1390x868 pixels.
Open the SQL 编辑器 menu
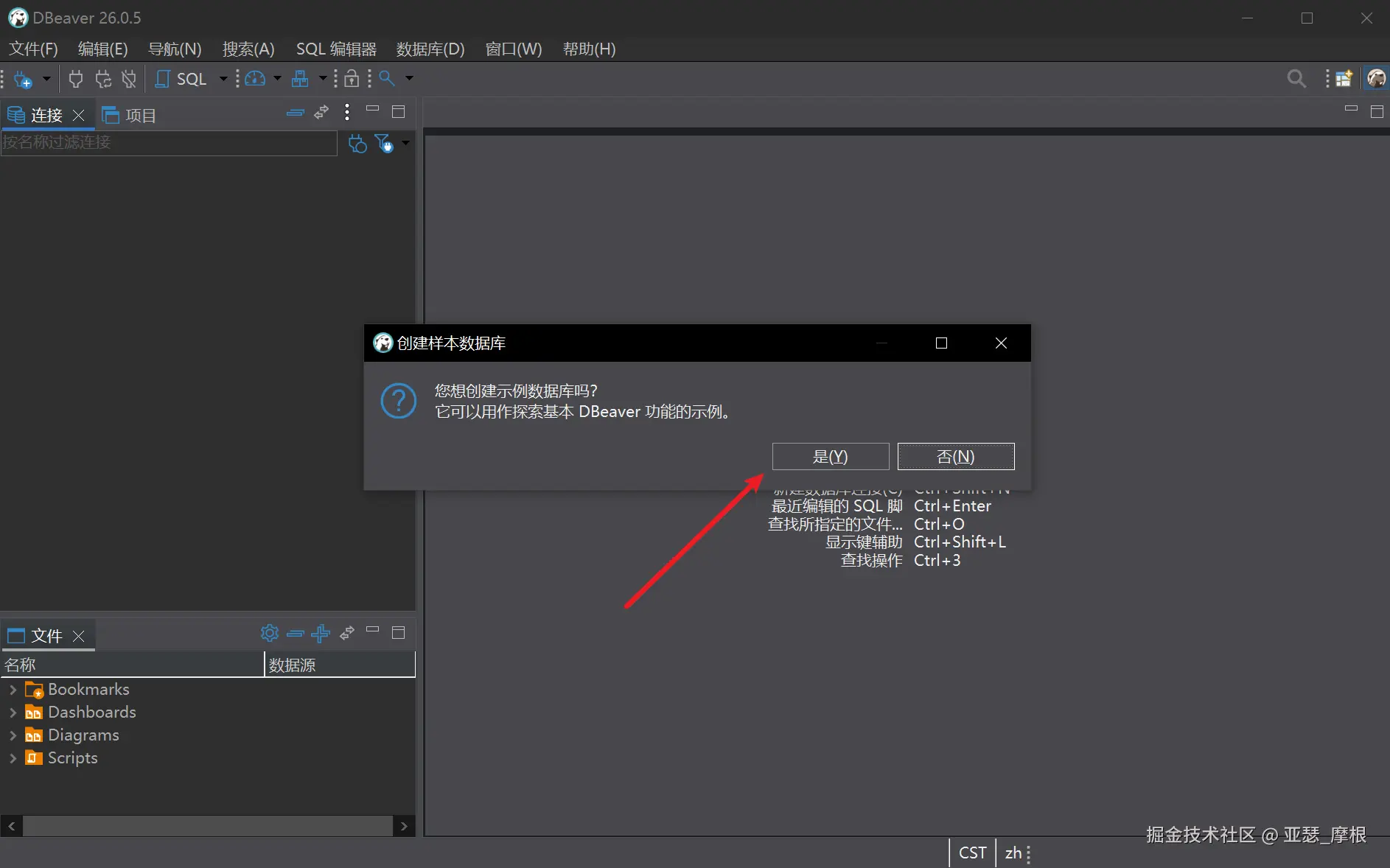coord(336,49)
